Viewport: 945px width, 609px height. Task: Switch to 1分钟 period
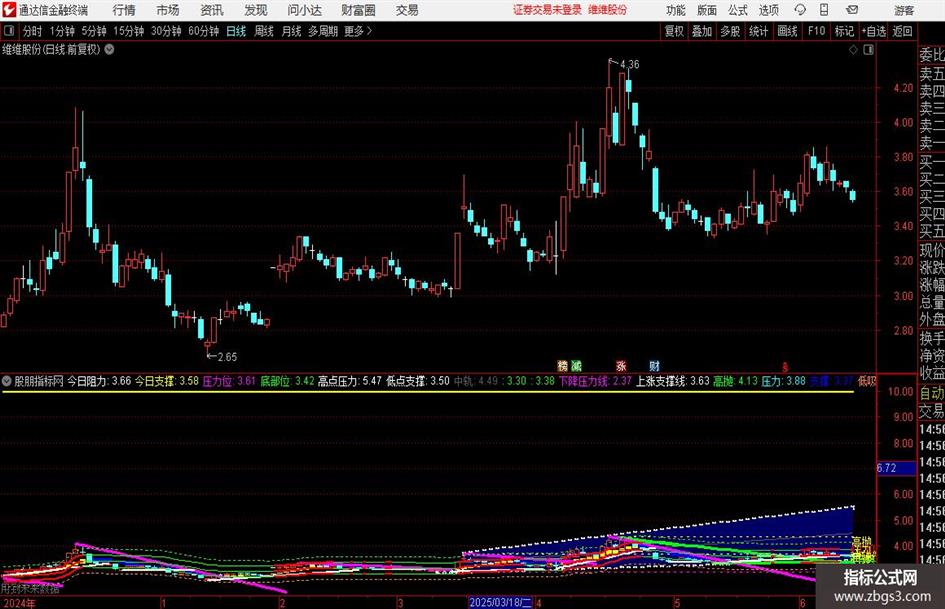pos(61,31)
